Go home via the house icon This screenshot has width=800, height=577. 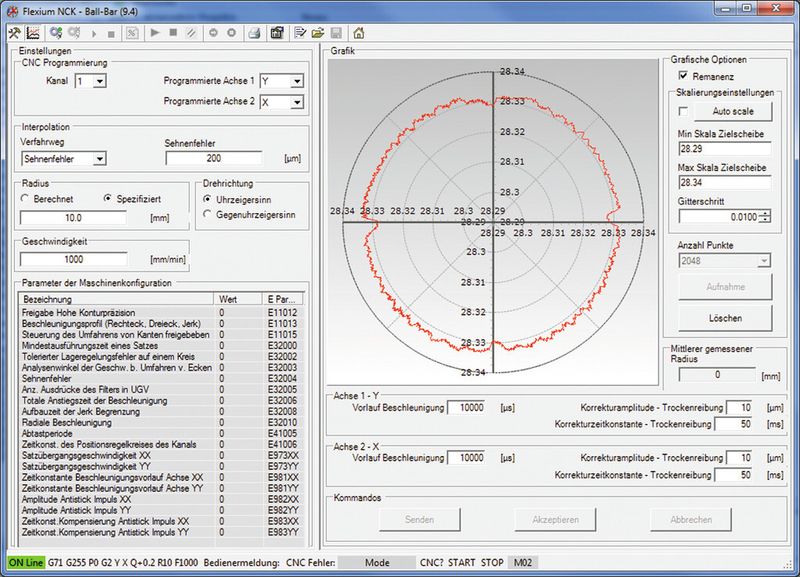359,33
